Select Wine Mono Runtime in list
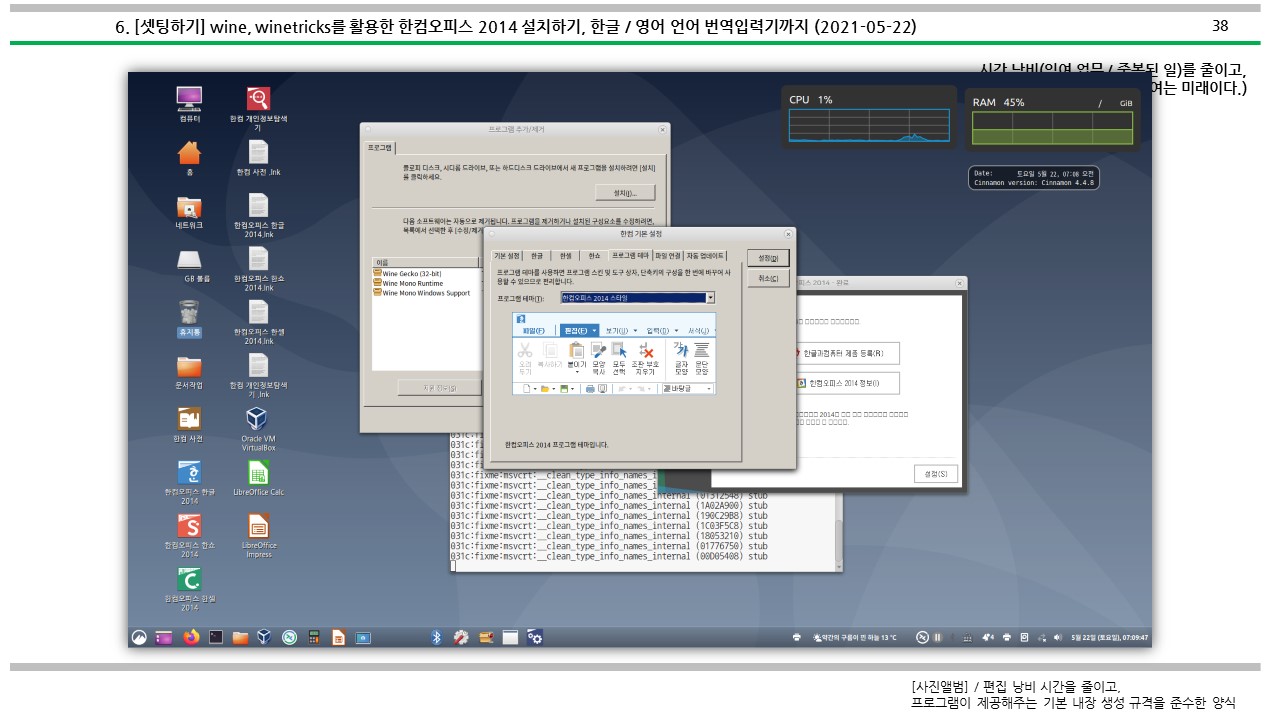Screen dimensions: 1280x720 click(x=412, y=283)
